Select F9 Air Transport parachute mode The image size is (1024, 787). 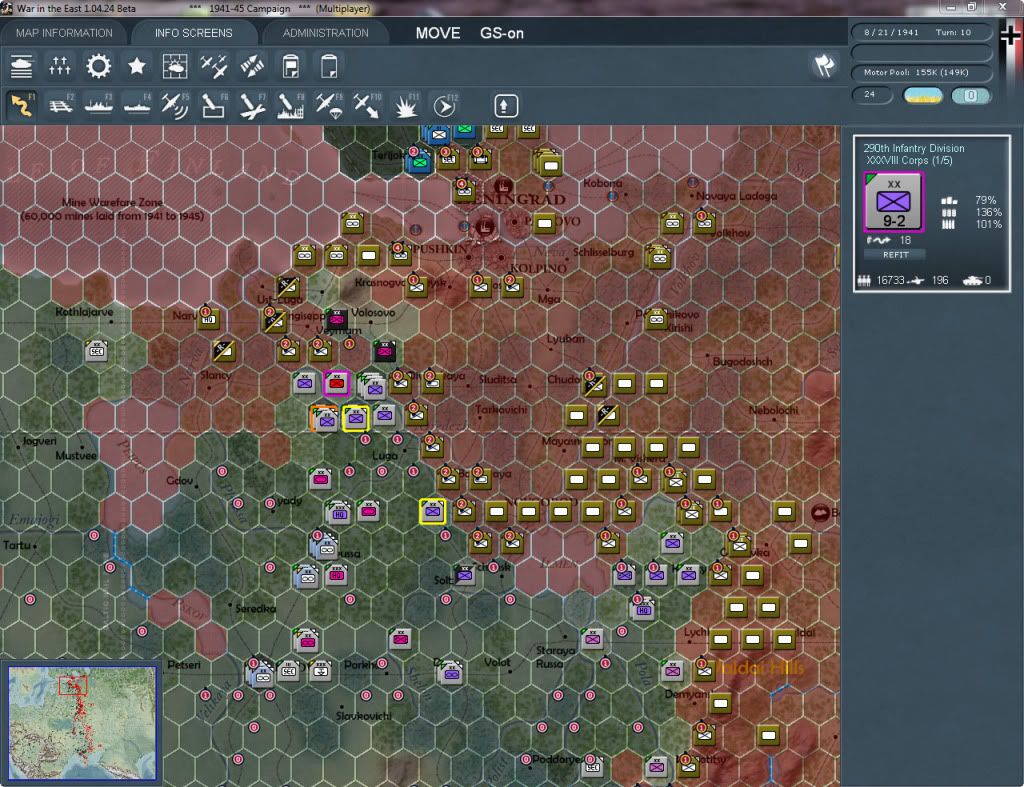(x=328, y=106)
